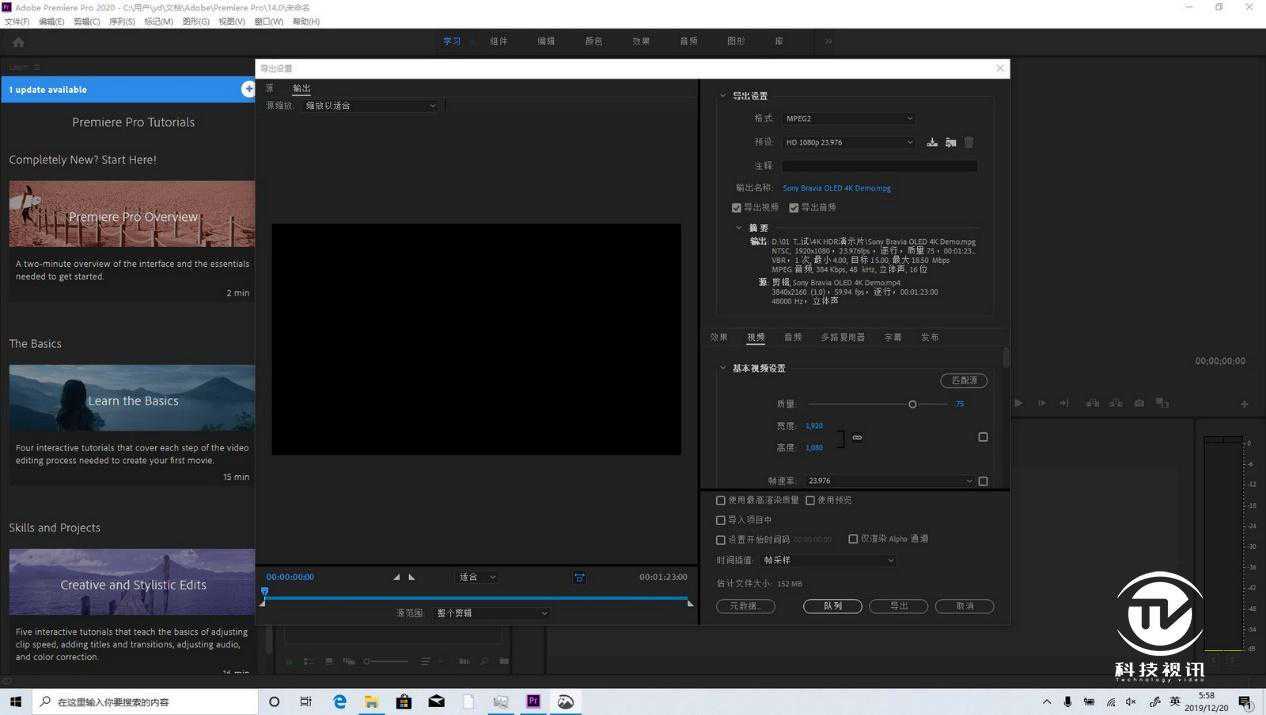Click the save preset icon
The height and width of the screenshot is (715, 1266).
[932, 143]
